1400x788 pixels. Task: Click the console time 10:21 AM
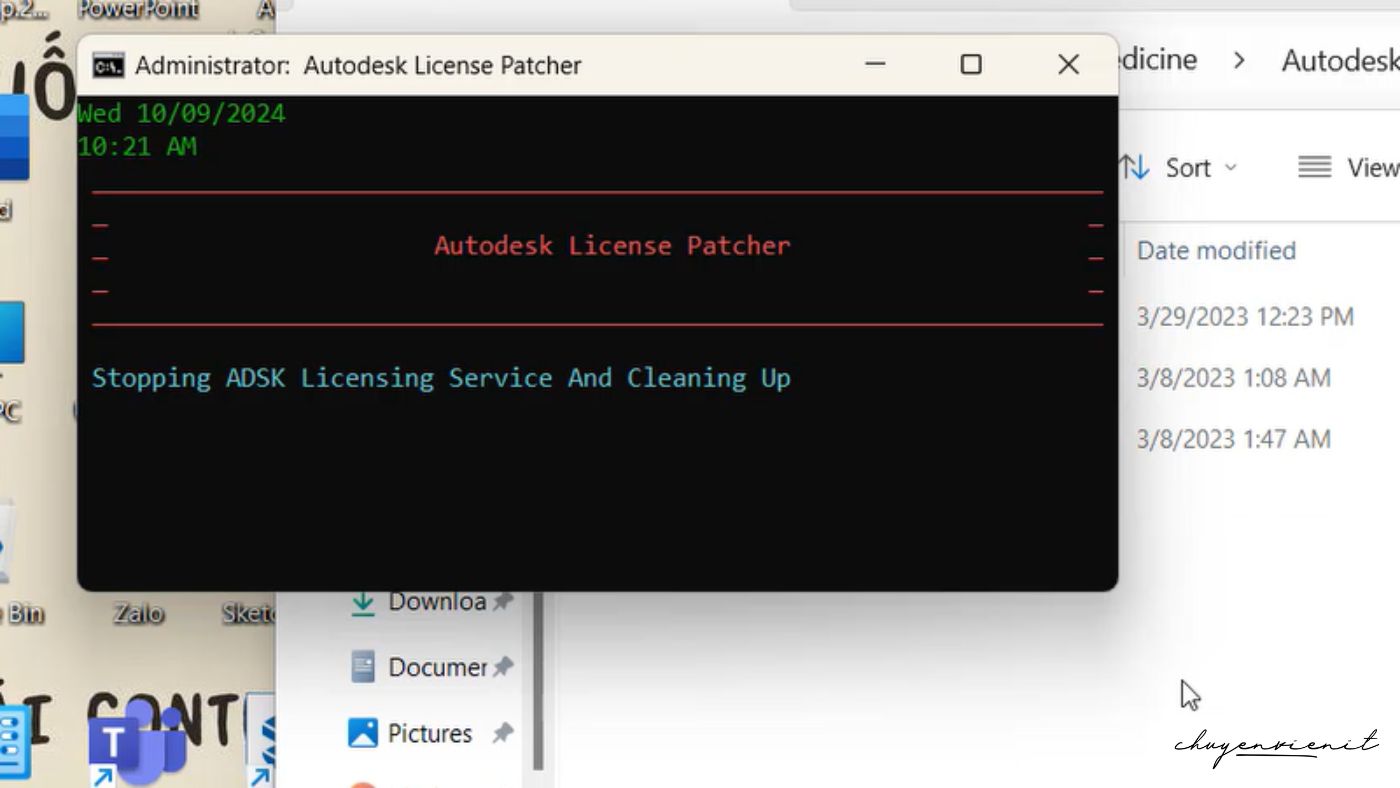(138, 146)
